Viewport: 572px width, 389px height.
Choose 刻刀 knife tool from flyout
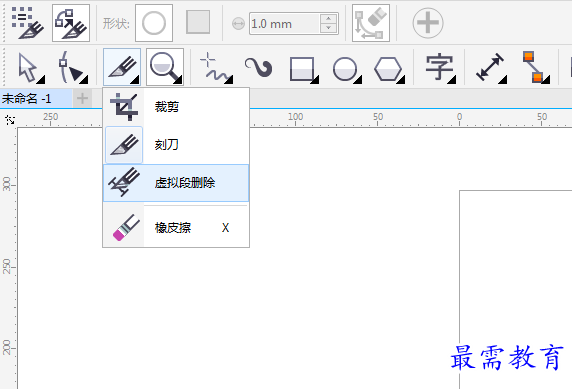[x=176, y=145]
